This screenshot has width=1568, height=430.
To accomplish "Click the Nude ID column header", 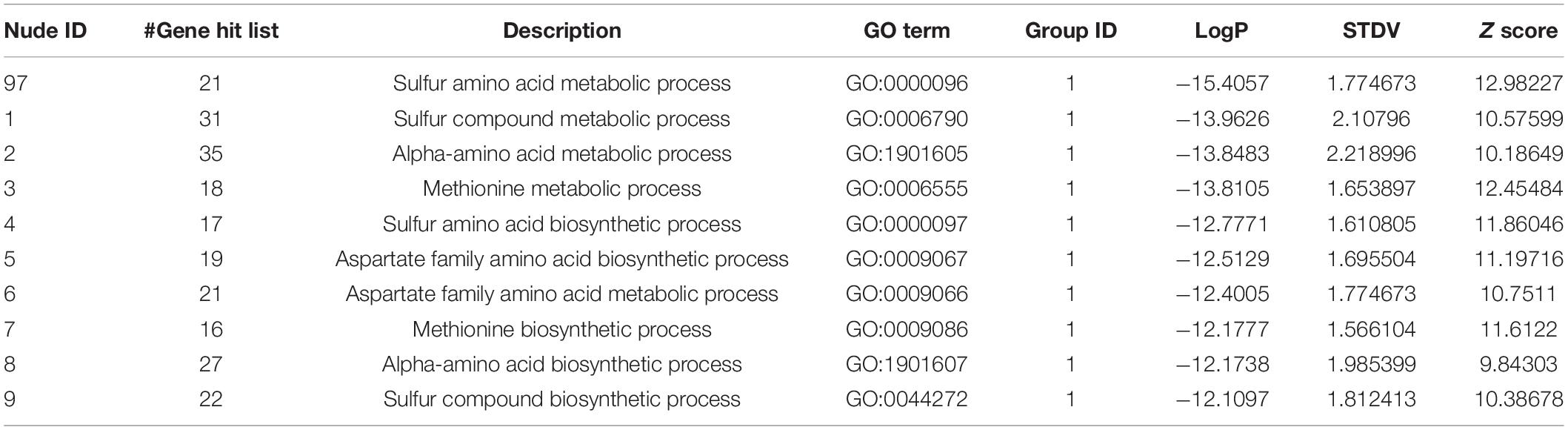I will pyautogui.click(x=46, y=30).
